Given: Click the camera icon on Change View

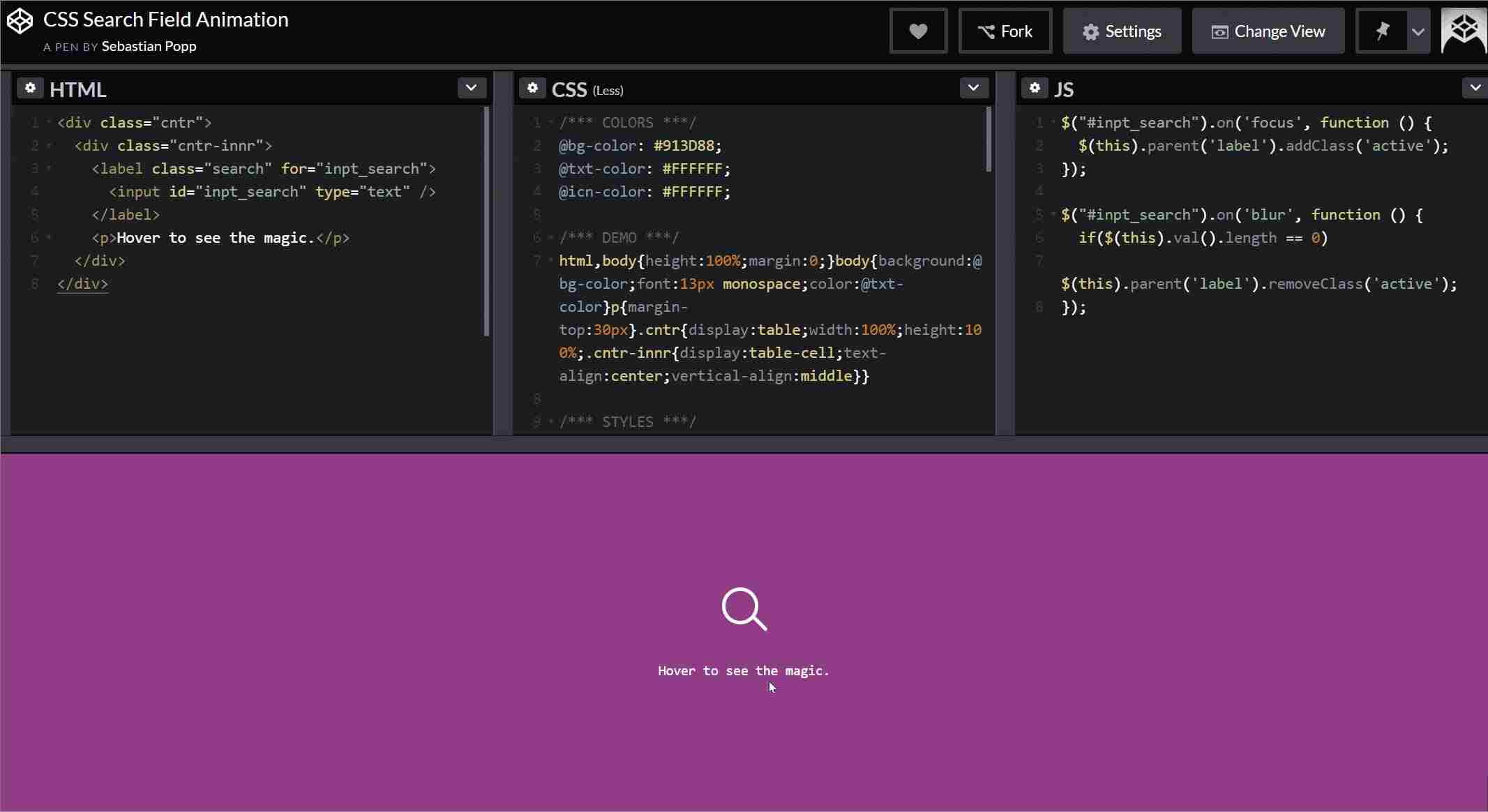Looking at the screenshot, I should click(x=1220, y=31).
